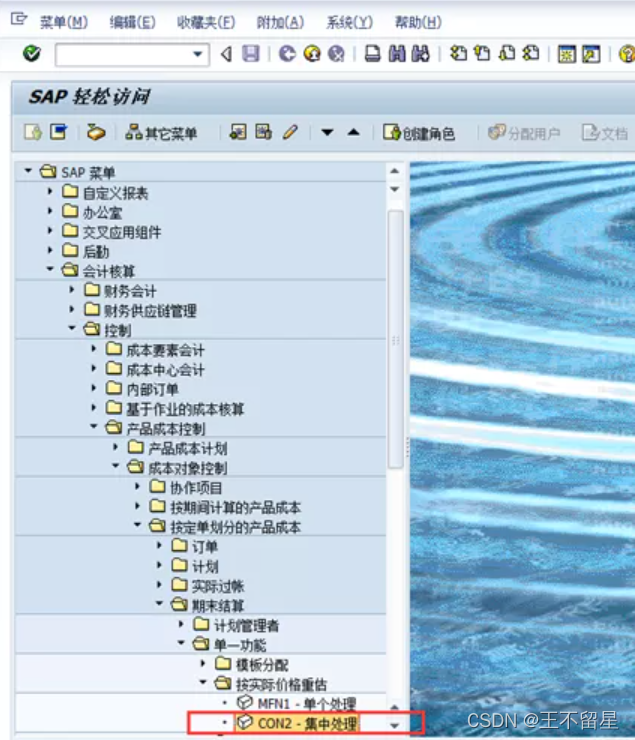Click the Add to Favorites icon
The image size is (635, 740).
[x=238, y=132]
